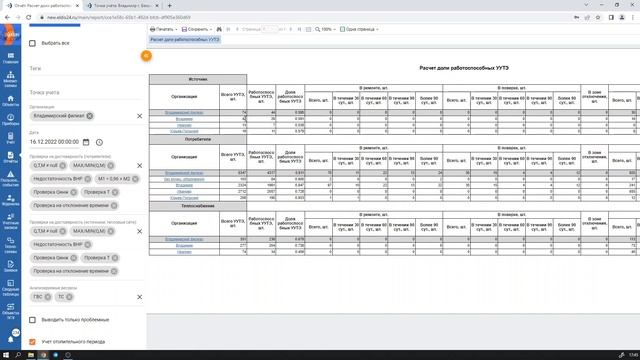640x360 pixels.
Task: Open the Печатать dropdown in the report toolbar
Action: (163, 29)
